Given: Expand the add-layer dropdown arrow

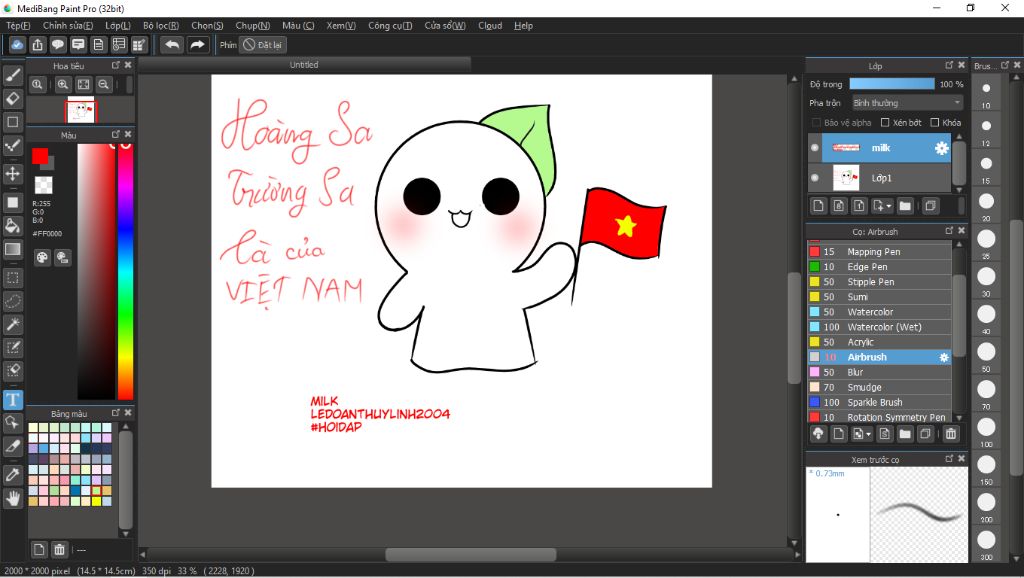Looking at the screenshot, I should [x=888, y=206].
